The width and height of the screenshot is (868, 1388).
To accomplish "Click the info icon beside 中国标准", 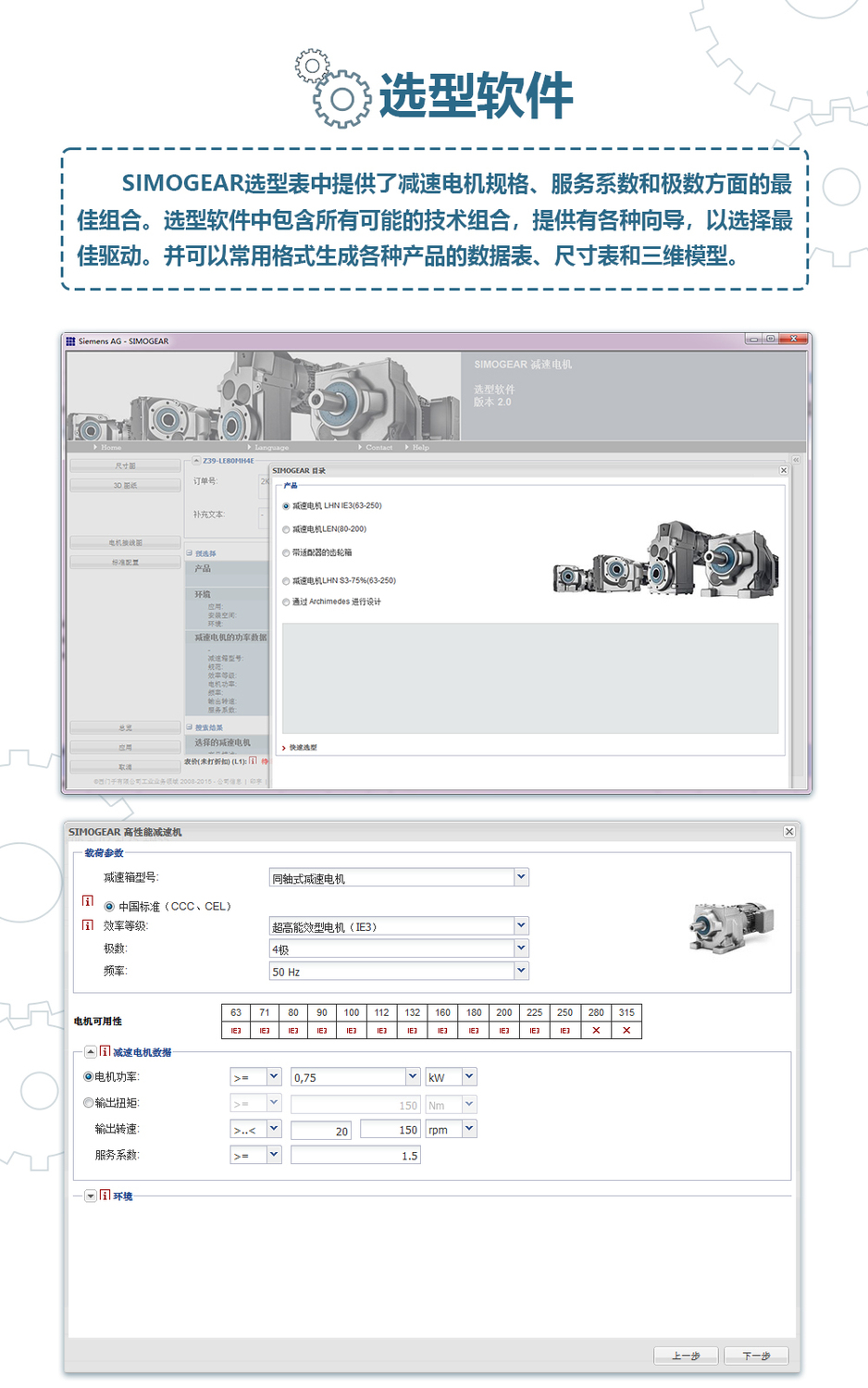I will pyautogui.click(x=88, y=900).
